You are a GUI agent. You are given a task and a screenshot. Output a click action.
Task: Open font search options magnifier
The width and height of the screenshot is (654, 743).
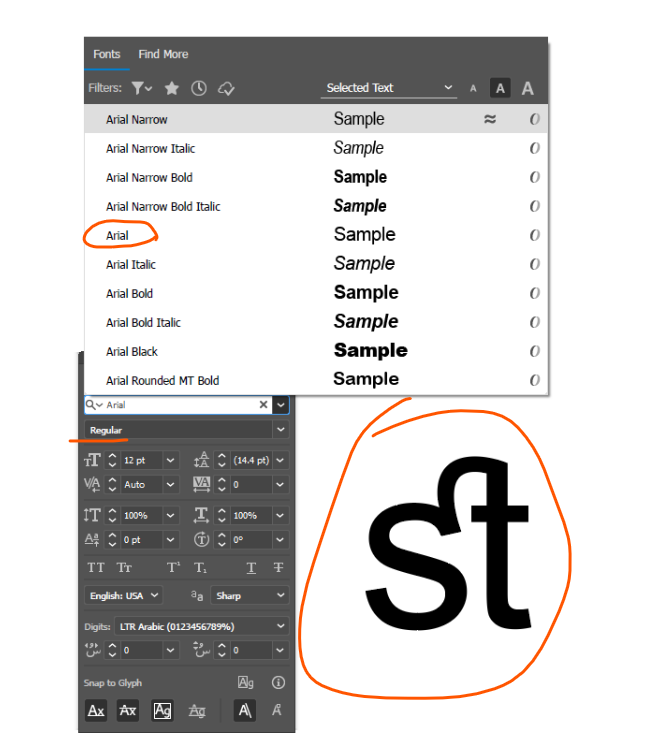94,405
